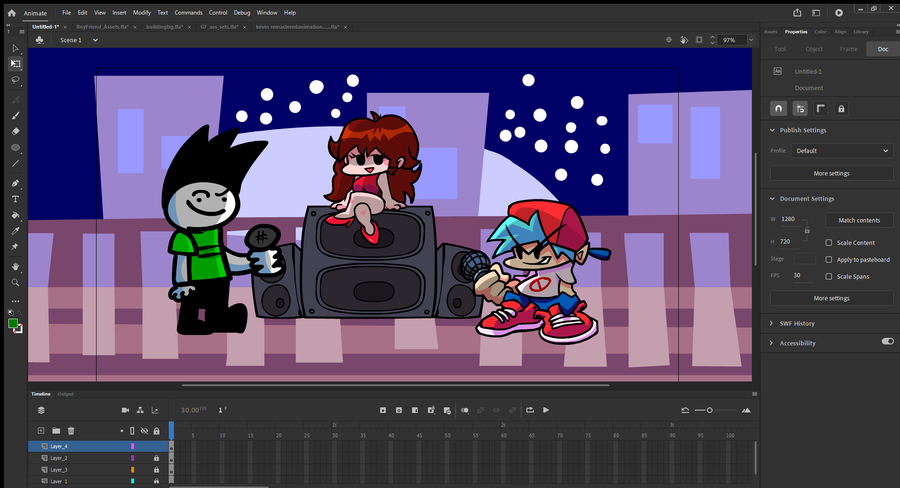Select the Text tool
This screenshot has width=900, height=488.
[15, 199]
